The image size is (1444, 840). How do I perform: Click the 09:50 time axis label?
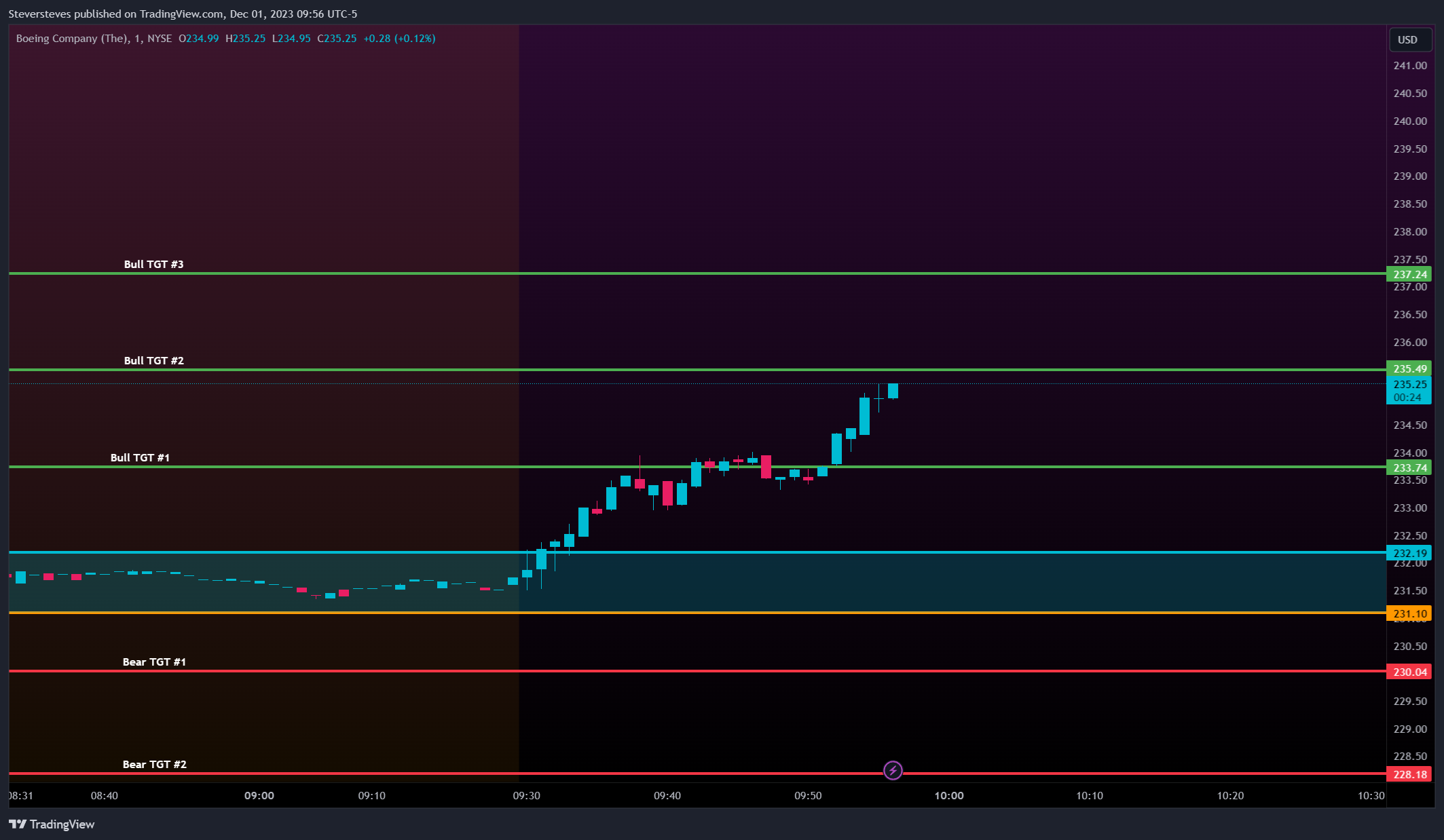coord(808,795)
